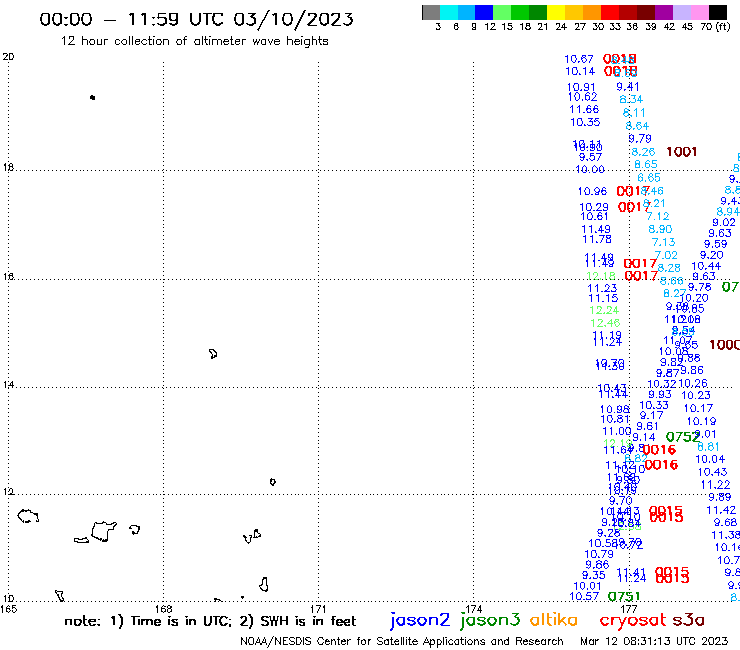This screenshot has height=650, width=740.
Task: Click the 'Mar 12 08:31:13 UTC 2023' timestamp
Action: (654, 641)
